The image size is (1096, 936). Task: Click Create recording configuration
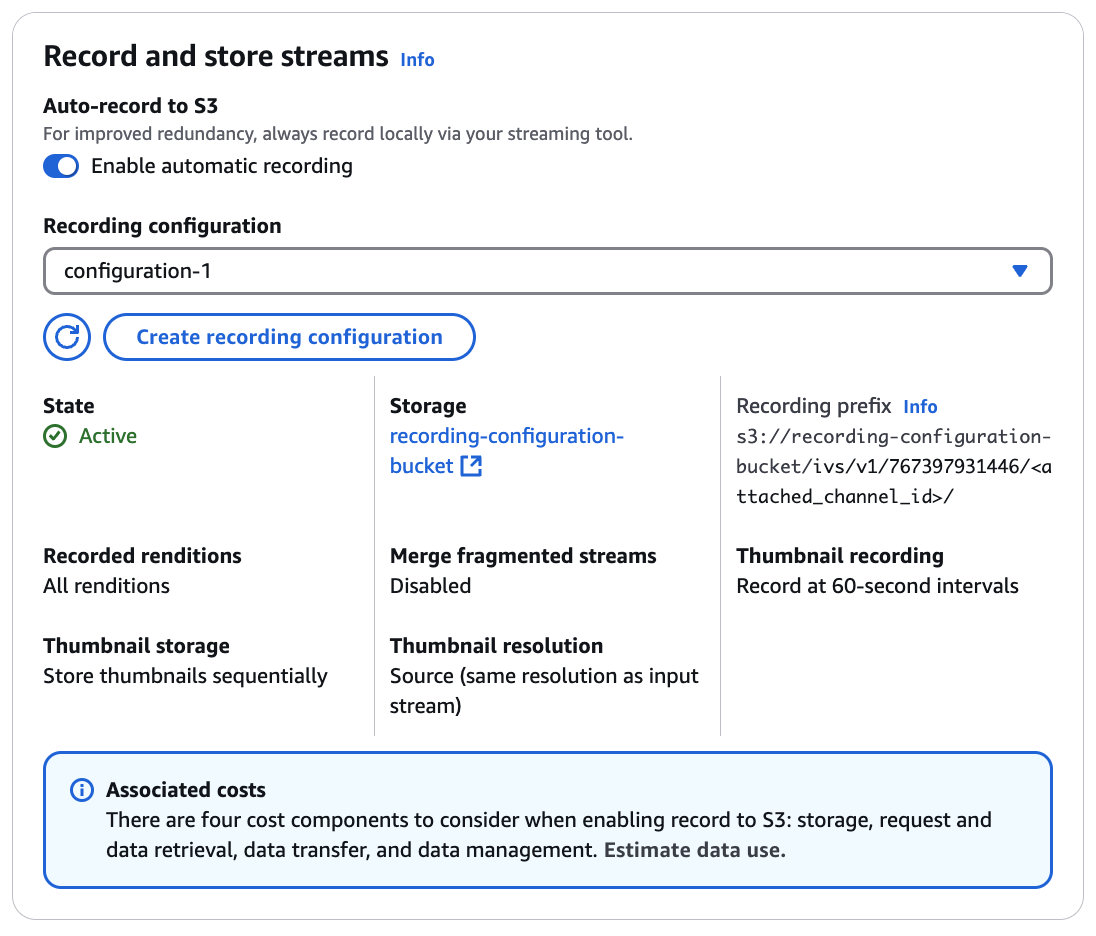click(289, 337)
